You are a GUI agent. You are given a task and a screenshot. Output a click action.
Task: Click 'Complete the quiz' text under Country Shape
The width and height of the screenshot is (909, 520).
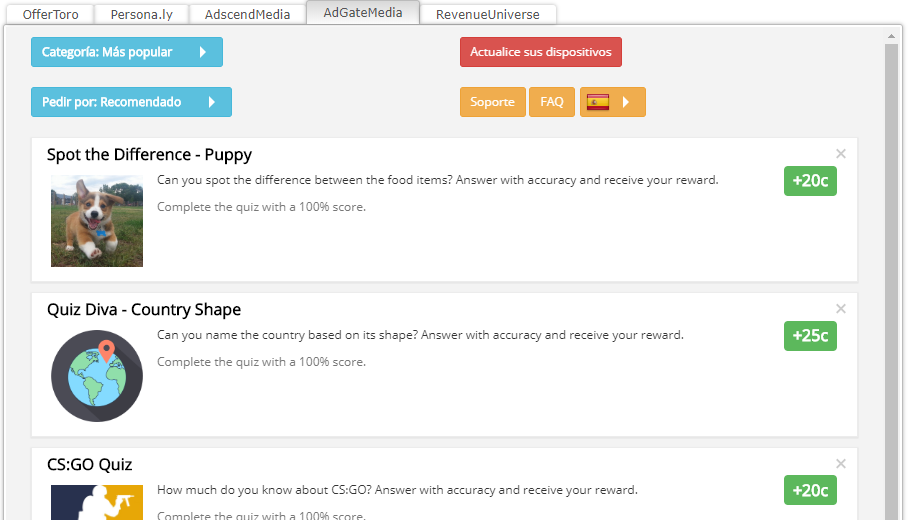tap(261, 362)
